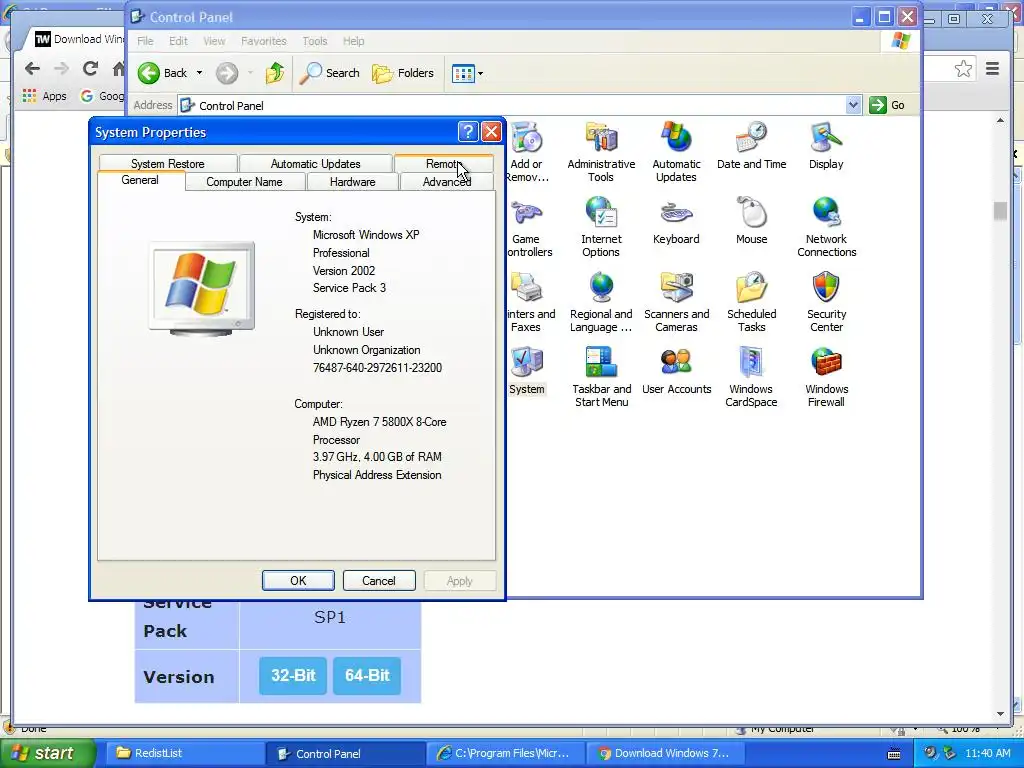Viewport: 1024px width, 768px height.
Task: Expand the Back button history arrow
Action: coord(199,73)
